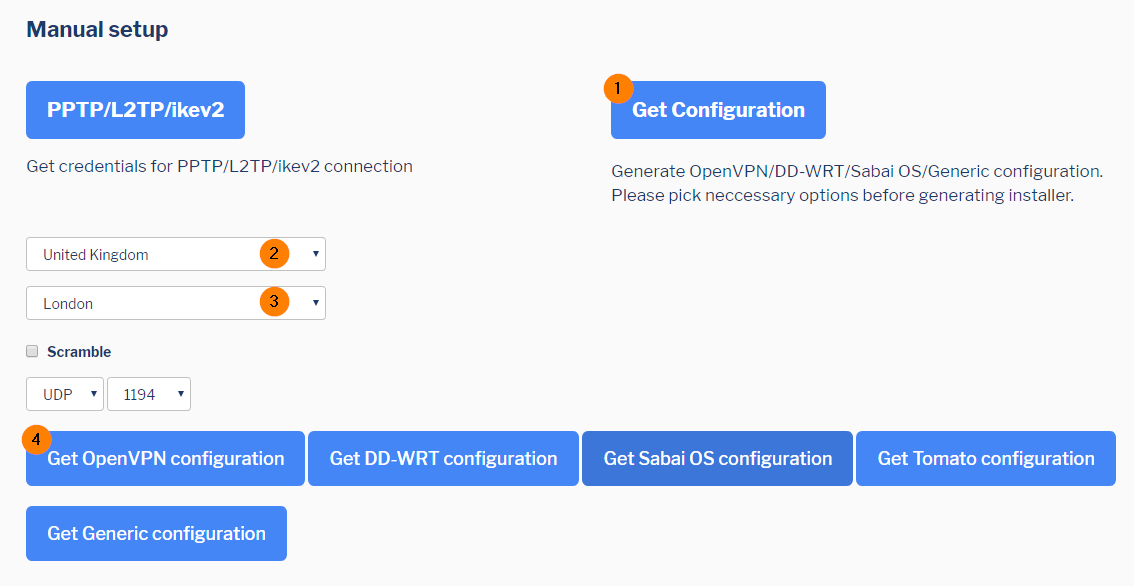The height and width of the screenshot is (586, 1134).
Task: Select Get DD-WRT configuration button
Action: 443,459
